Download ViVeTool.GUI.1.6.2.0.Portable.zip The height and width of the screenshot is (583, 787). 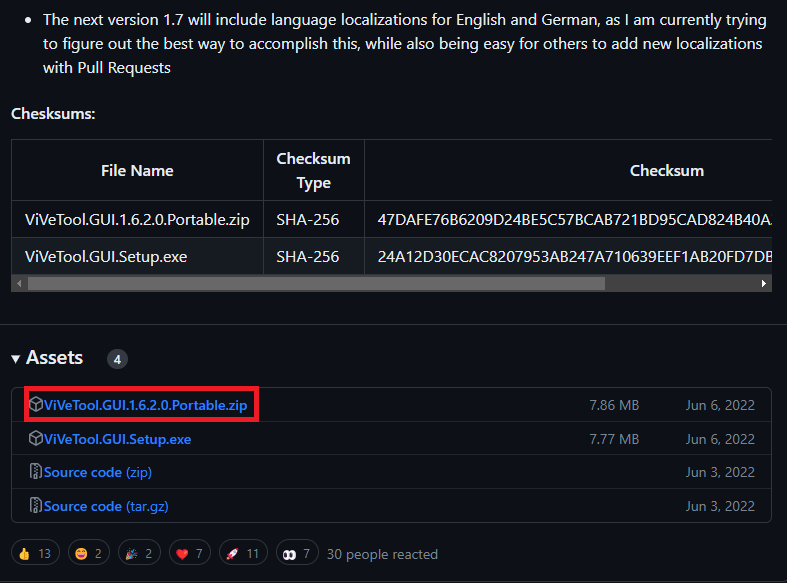146,405
